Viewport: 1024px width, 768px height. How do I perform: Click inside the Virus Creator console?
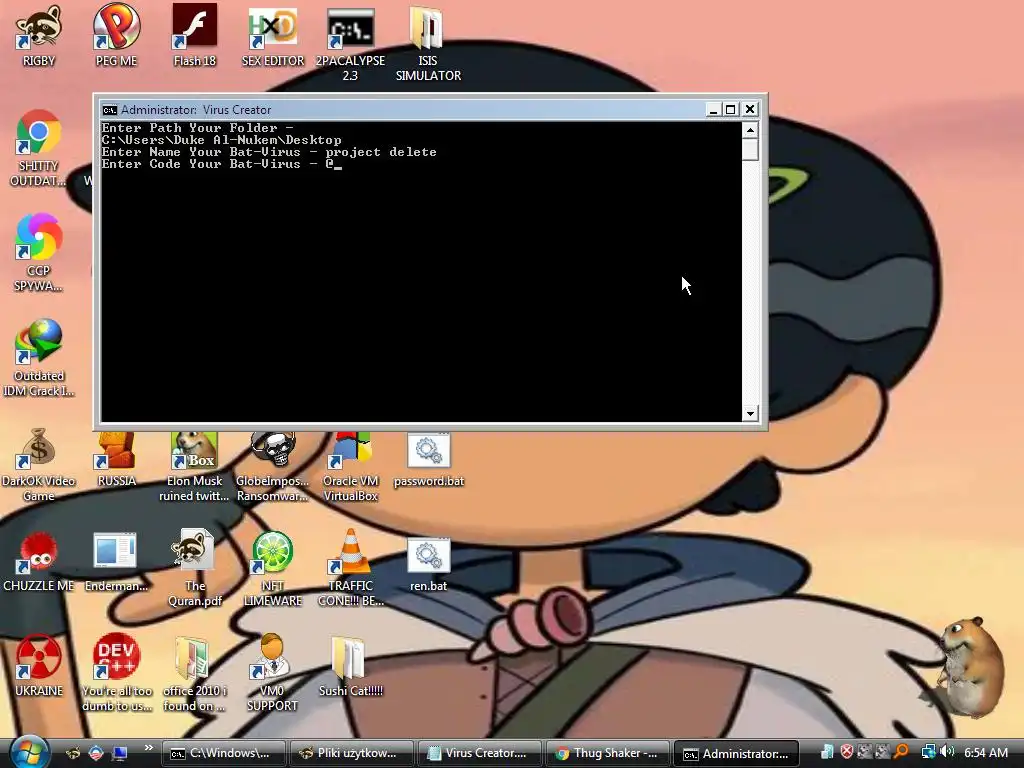pos(421,272)
